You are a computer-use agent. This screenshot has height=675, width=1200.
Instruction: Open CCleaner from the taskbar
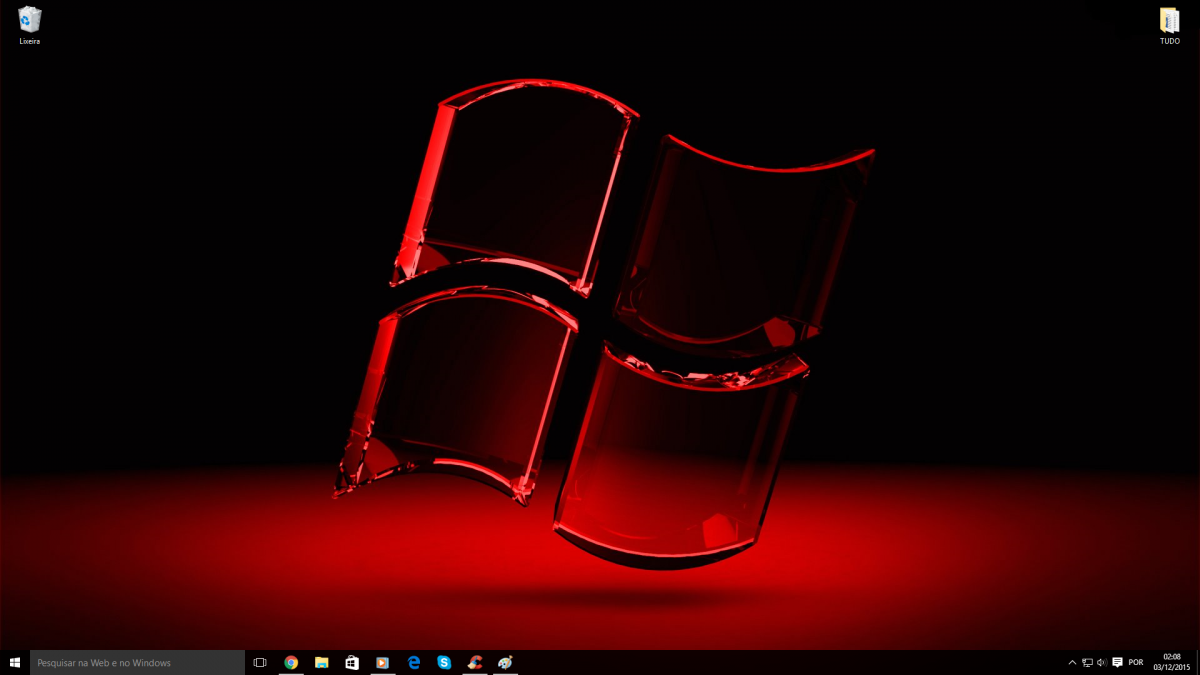(x=475, y=662)
